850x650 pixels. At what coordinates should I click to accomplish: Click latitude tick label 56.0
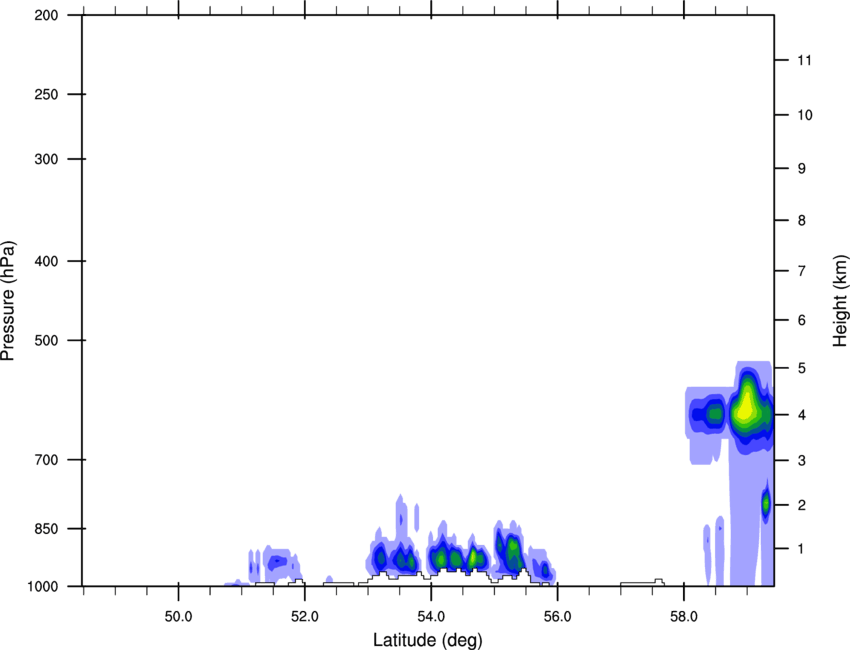click(x=557, y=617)
